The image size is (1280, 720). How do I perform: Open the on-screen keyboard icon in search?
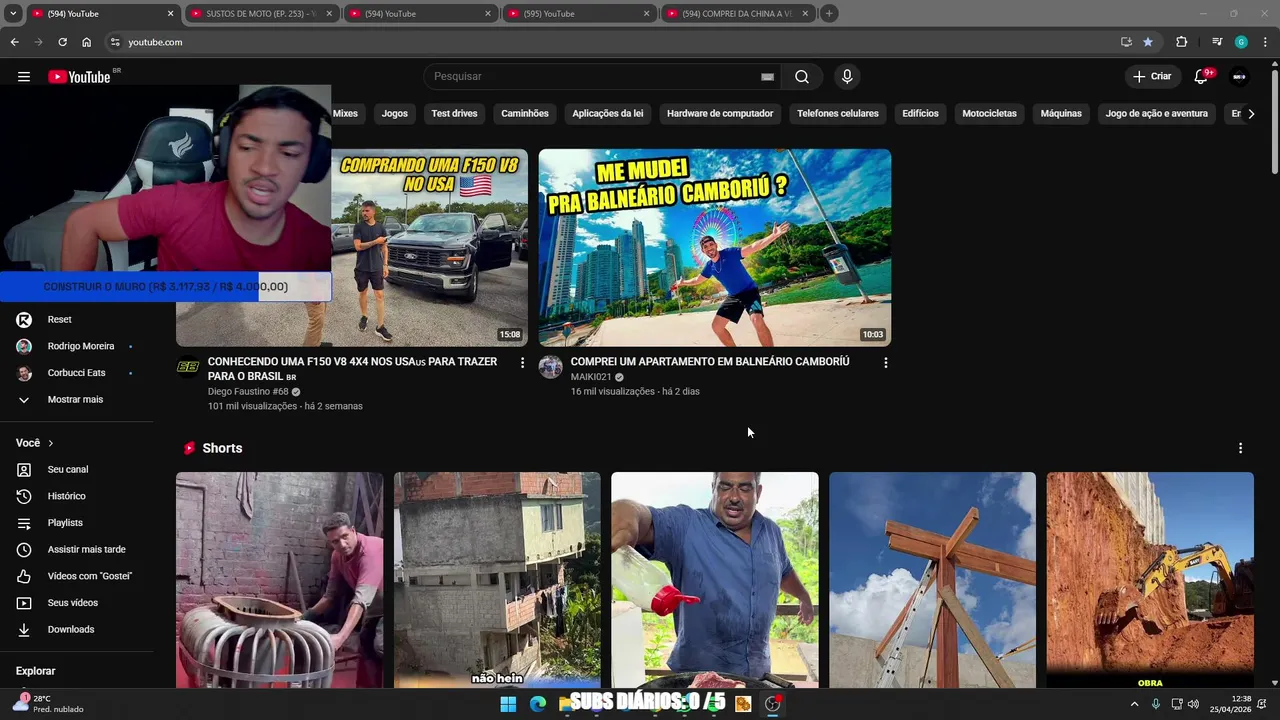click(x=767, y=77)
